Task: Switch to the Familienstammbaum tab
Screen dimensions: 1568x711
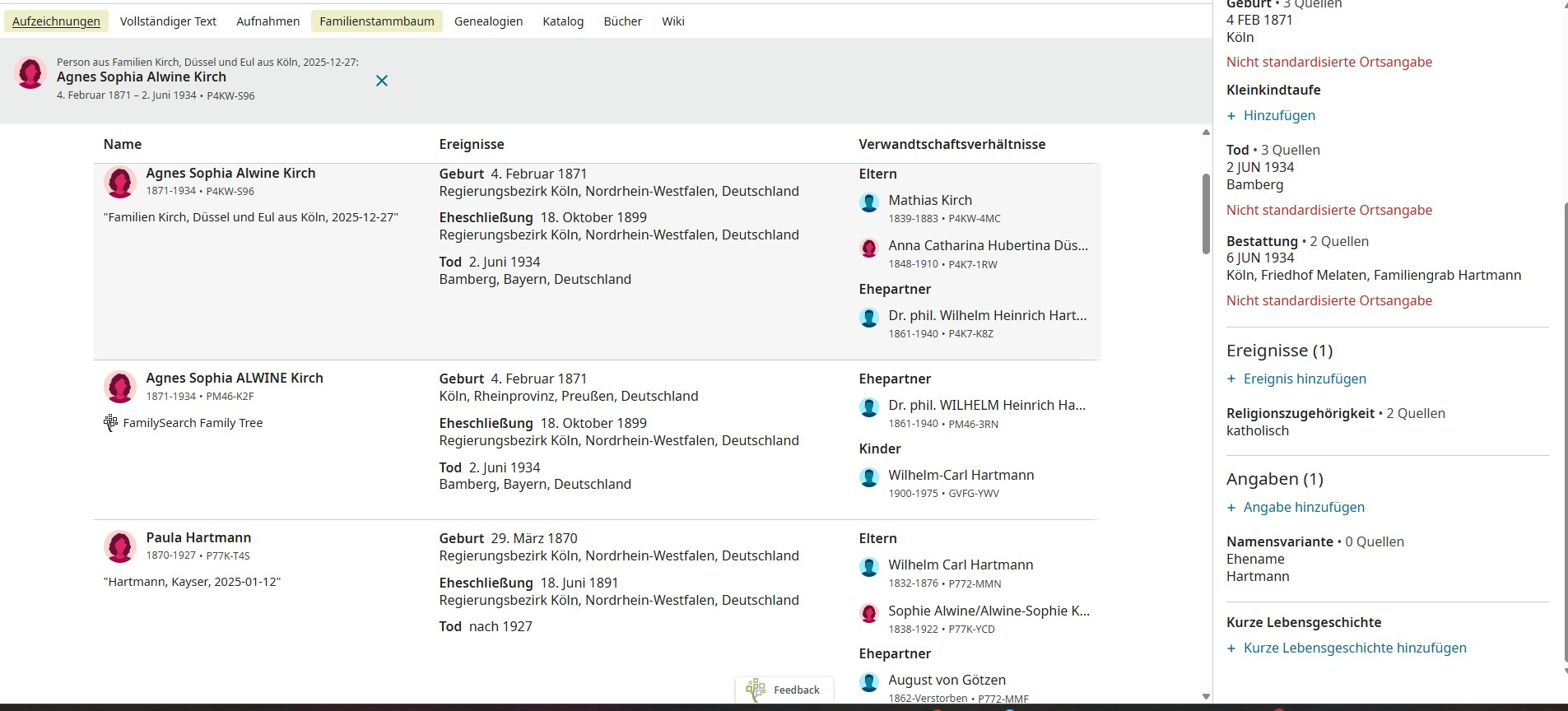Action: [377, 21]
